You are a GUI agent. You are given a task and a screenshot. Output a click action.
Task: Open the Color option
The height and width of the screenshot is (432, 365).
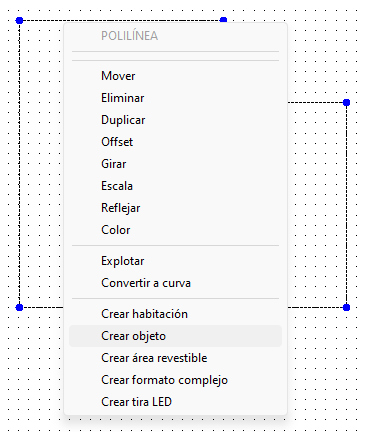(x=175, y=230)
